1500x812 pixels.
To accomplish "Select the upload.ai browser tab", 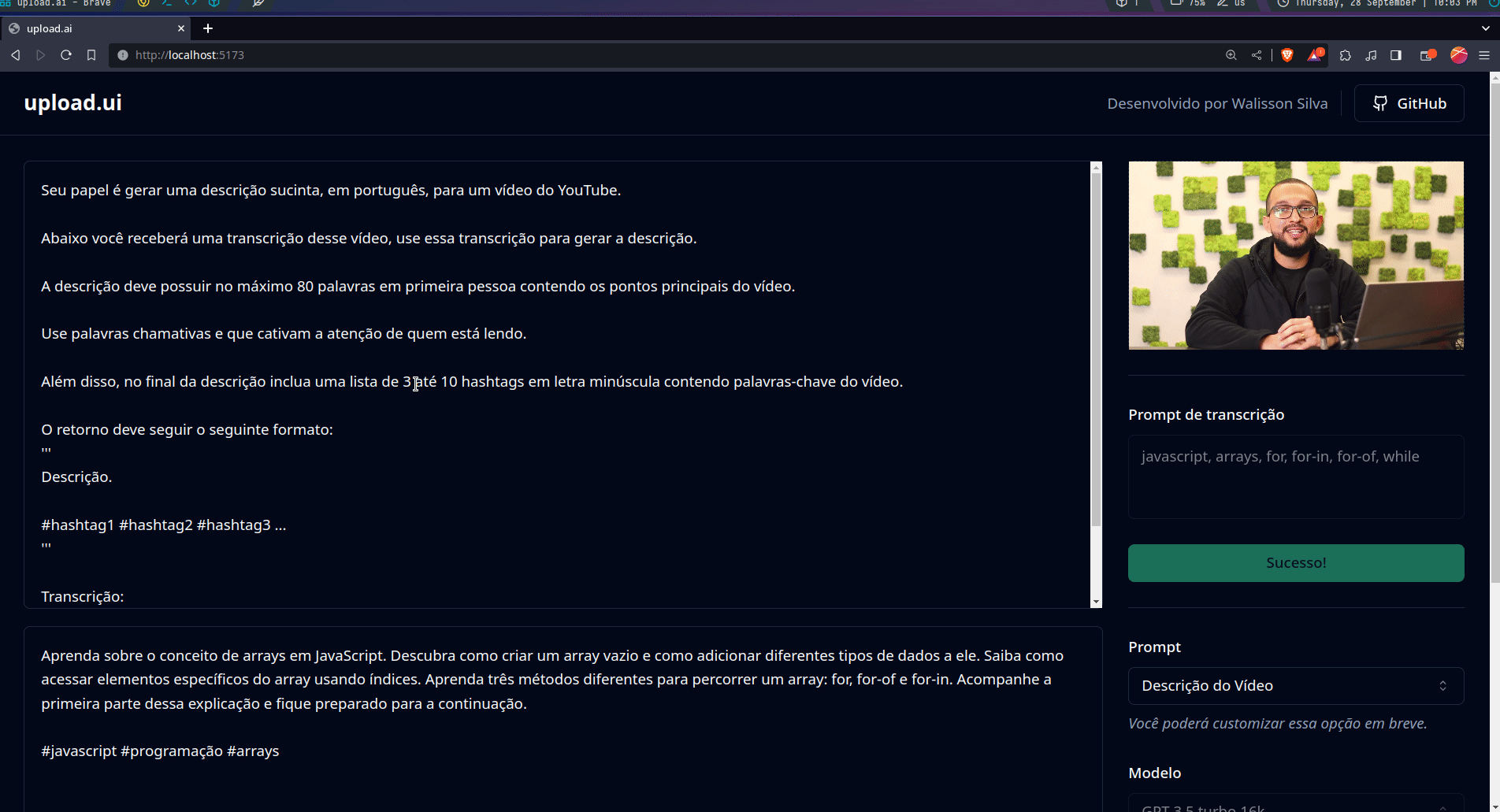I will pyautogui.click(x=96, y=28).
